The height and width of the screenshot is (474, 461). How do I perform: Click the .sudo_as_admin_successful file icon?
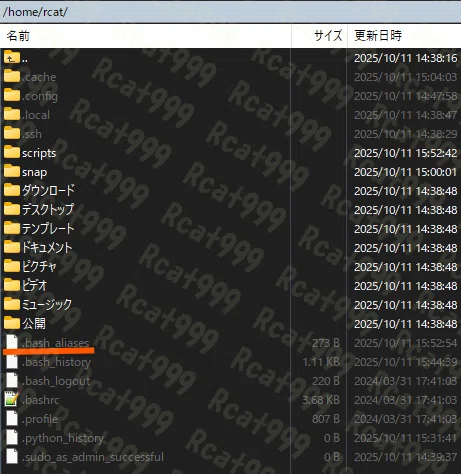[12, 457]
